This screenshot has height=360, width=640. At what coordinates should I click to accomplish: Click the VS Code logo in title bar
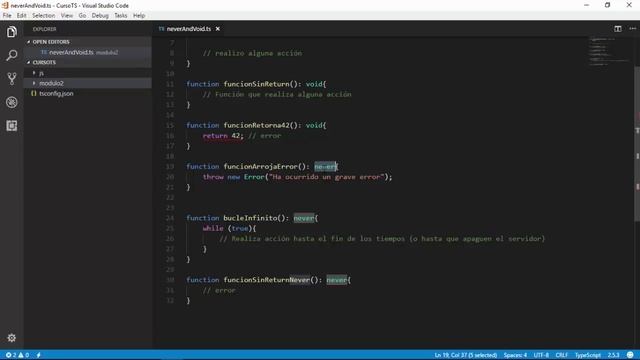point(5,5)
